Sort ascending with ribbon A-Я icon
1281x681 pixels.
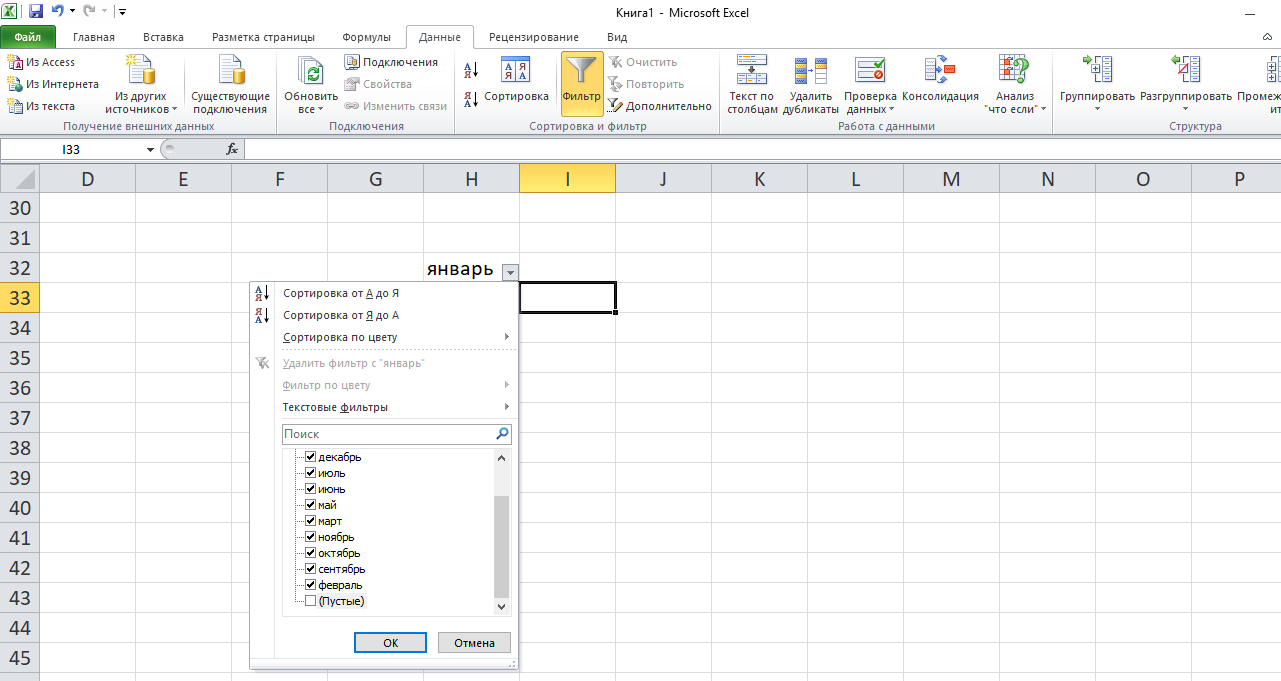tap(471, 70)
